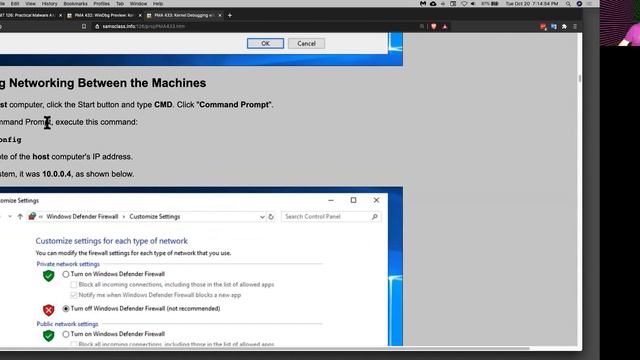Screen dimensions: 640x360
Task: Open Spotlight search magnifier icon
Action: 568,4
